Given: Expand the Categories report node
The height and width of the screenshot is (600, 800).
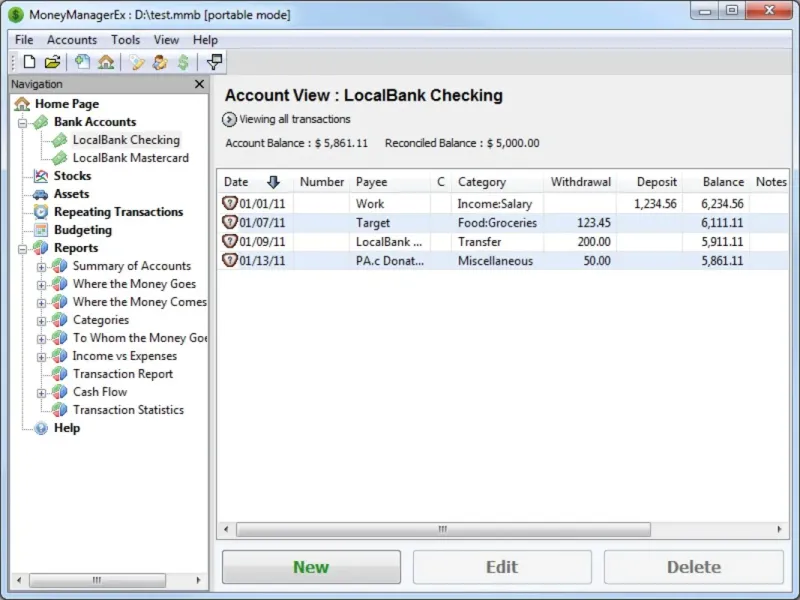Looking at the screenshot, I should tap(41, 321).
